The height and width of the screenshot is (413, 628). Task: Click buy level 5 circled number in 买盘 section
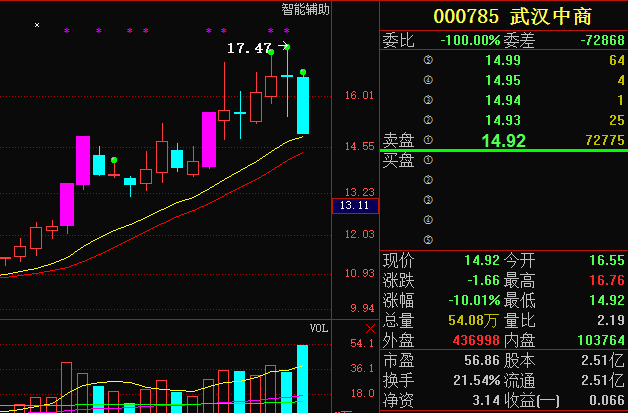[x=428, y=240]
